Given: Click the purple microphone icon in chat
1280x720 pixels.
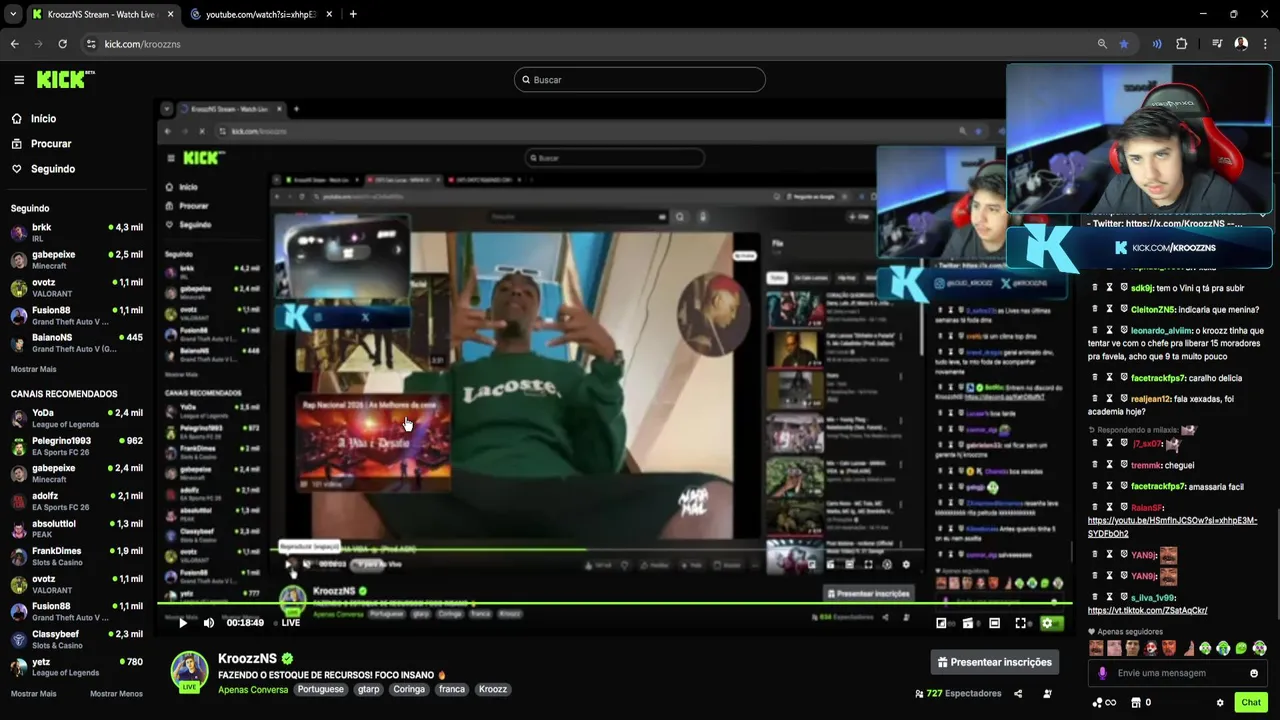Looking at the screenshot, I should pyautogui.click(x=1103, y=673).
